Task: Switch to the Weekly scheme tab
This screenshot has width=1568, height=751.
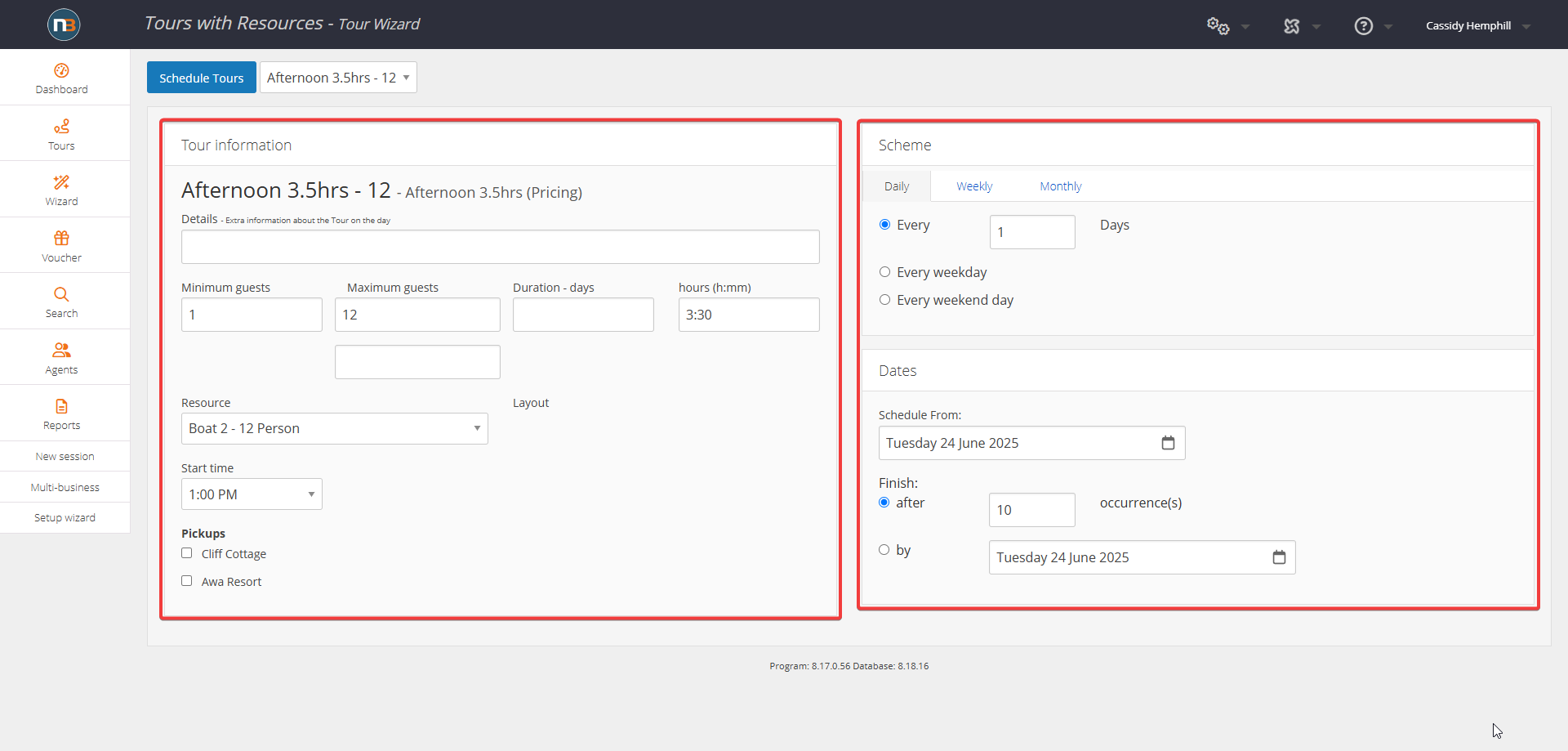Action: tap(974, 186)
